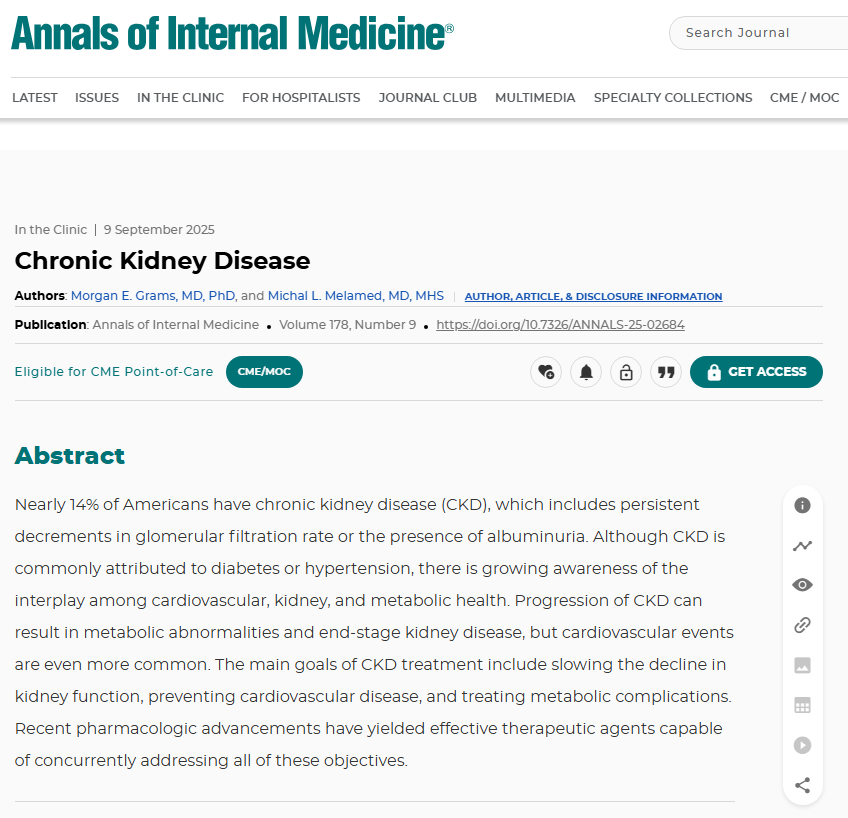Open the metrics line-chart icon

[x=803, y=546]
